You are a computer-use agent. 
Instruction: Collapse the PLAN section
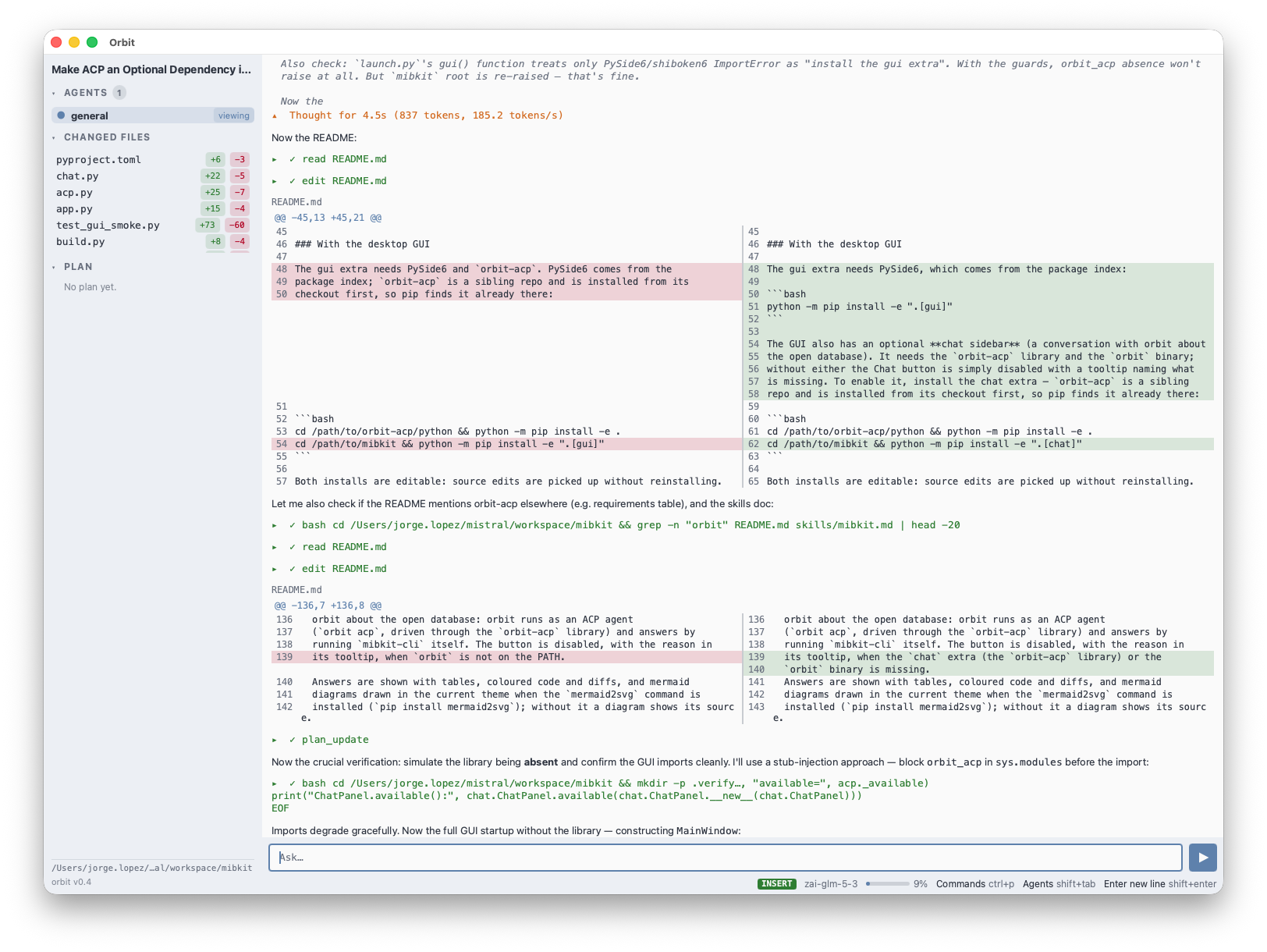[x=54, y=267]
